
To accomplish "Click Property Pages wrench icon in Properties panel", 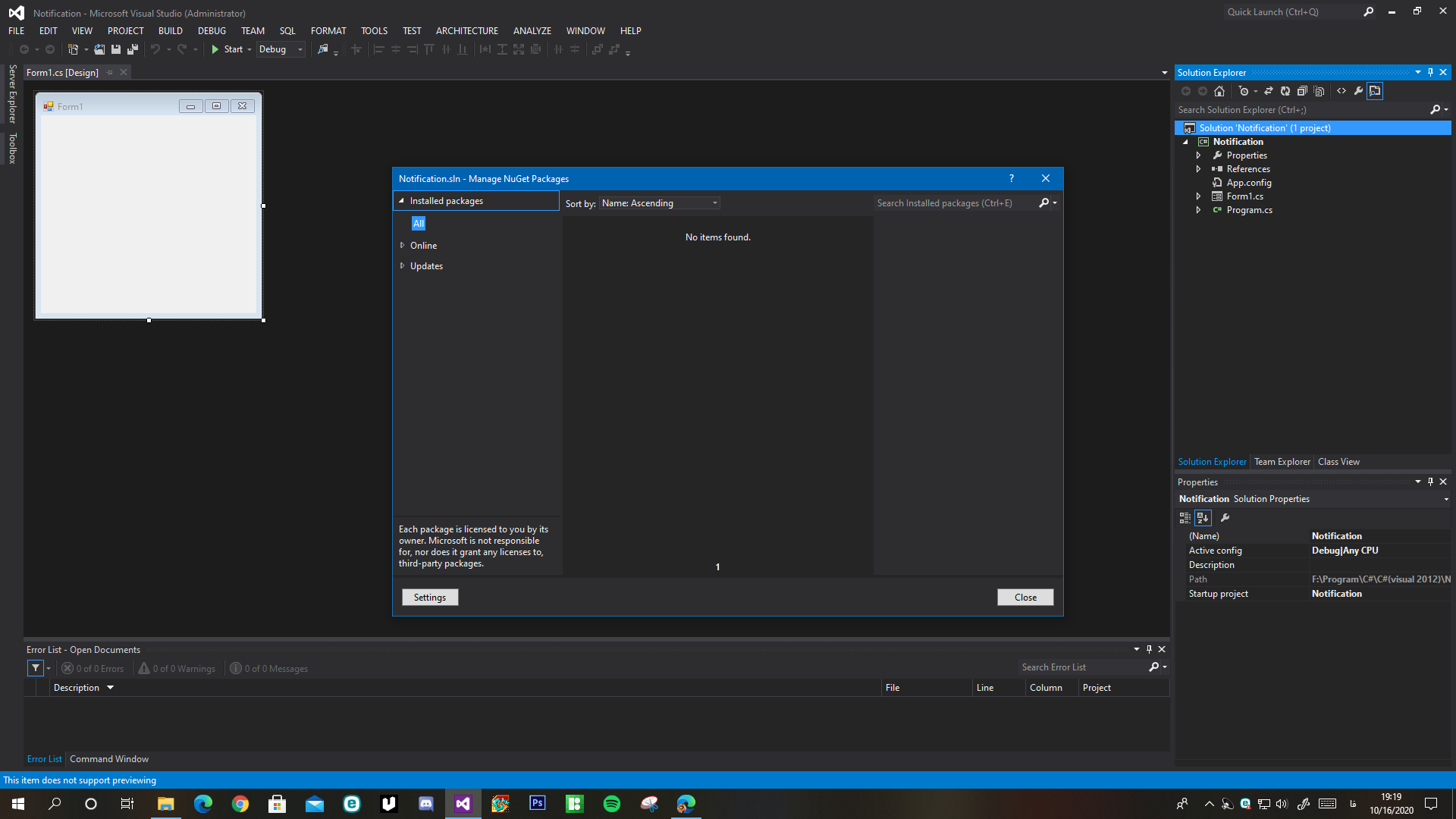I will point(1225,518).
